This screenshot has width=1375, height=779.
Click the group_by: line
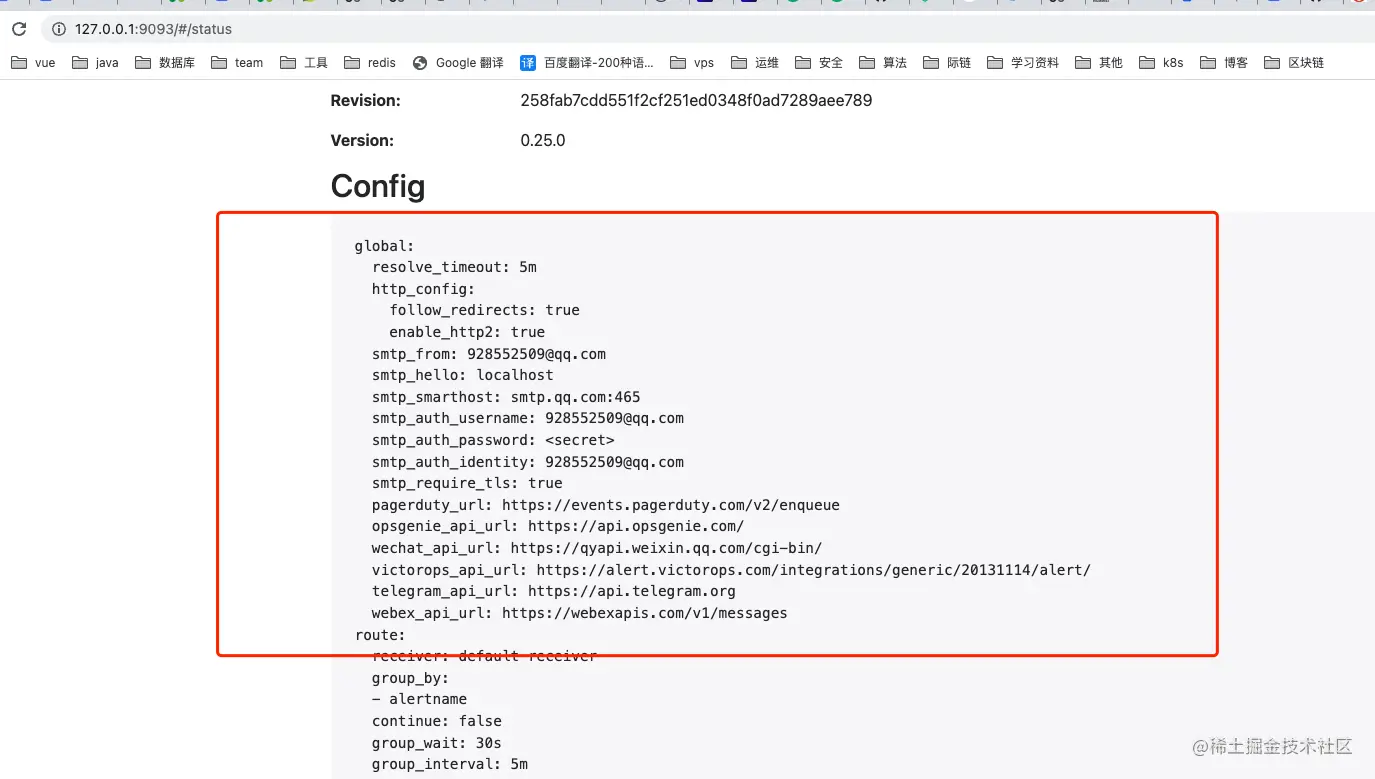410,678
